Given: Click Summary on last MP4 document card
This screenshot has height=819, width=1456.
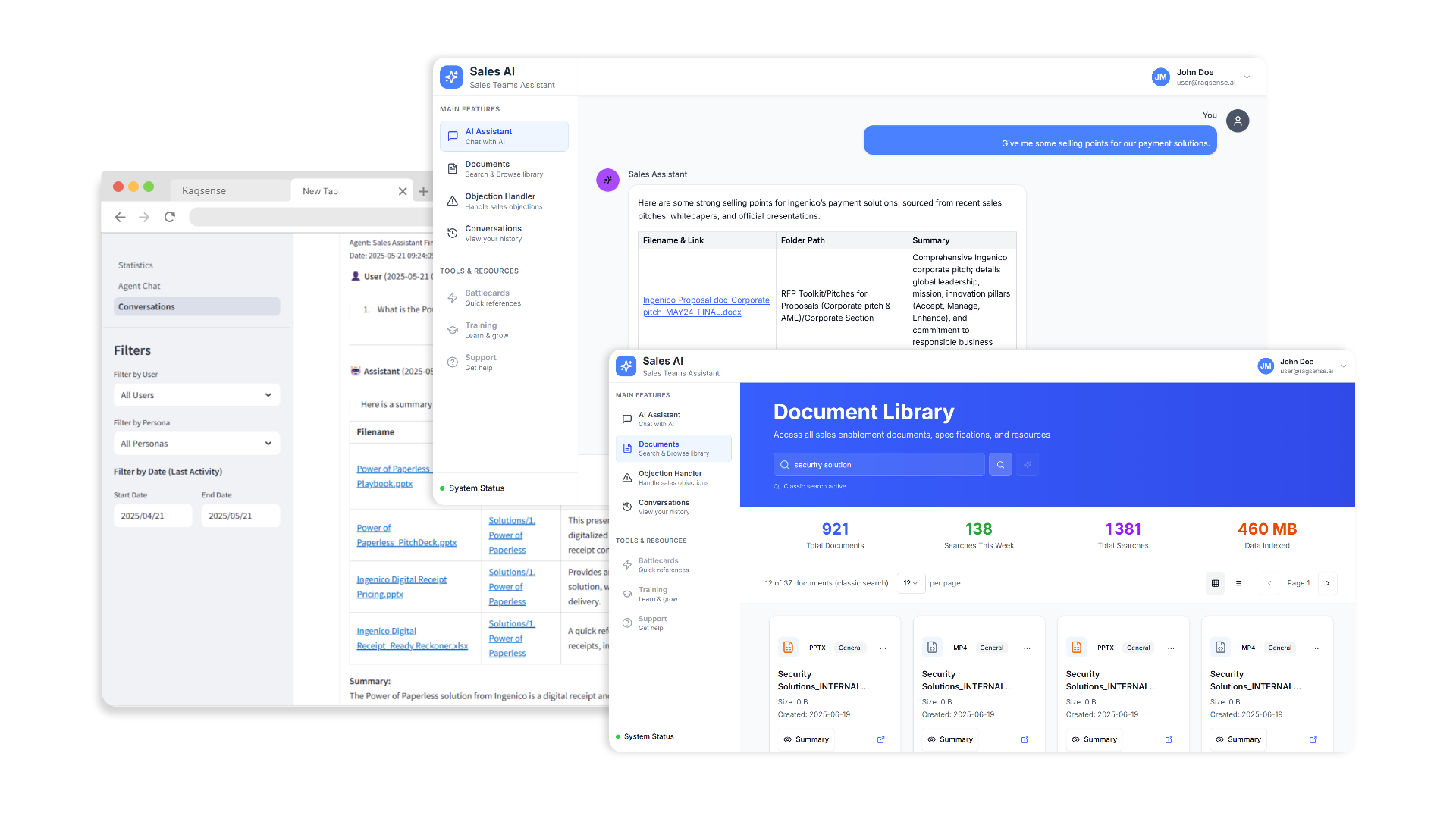Looking at the screenshot, I should pyautogui.click(x=1238, y=739).
